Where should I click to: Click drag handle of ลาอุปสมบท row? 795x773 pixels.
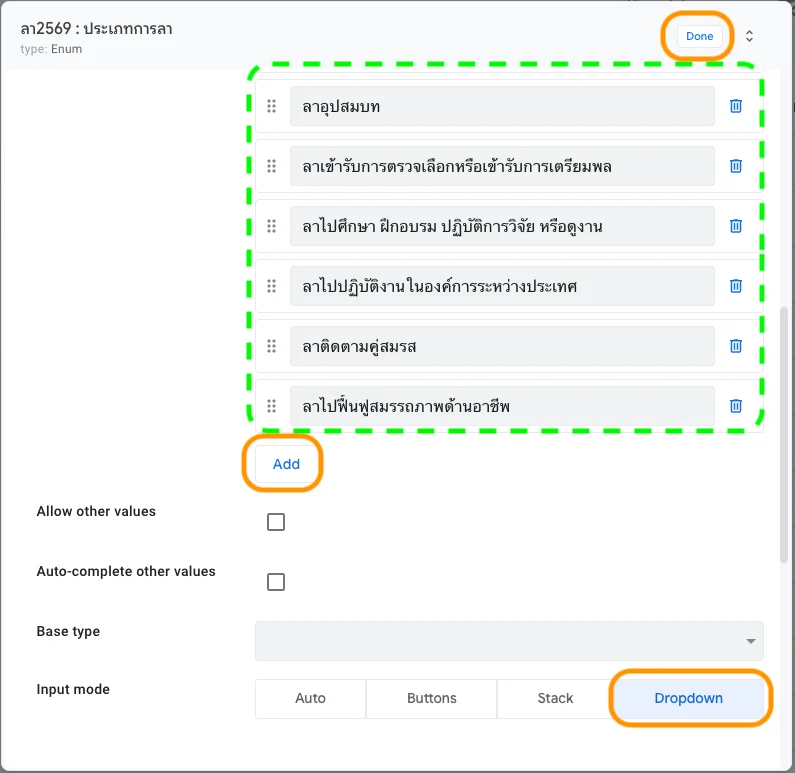tap(271, 106)
